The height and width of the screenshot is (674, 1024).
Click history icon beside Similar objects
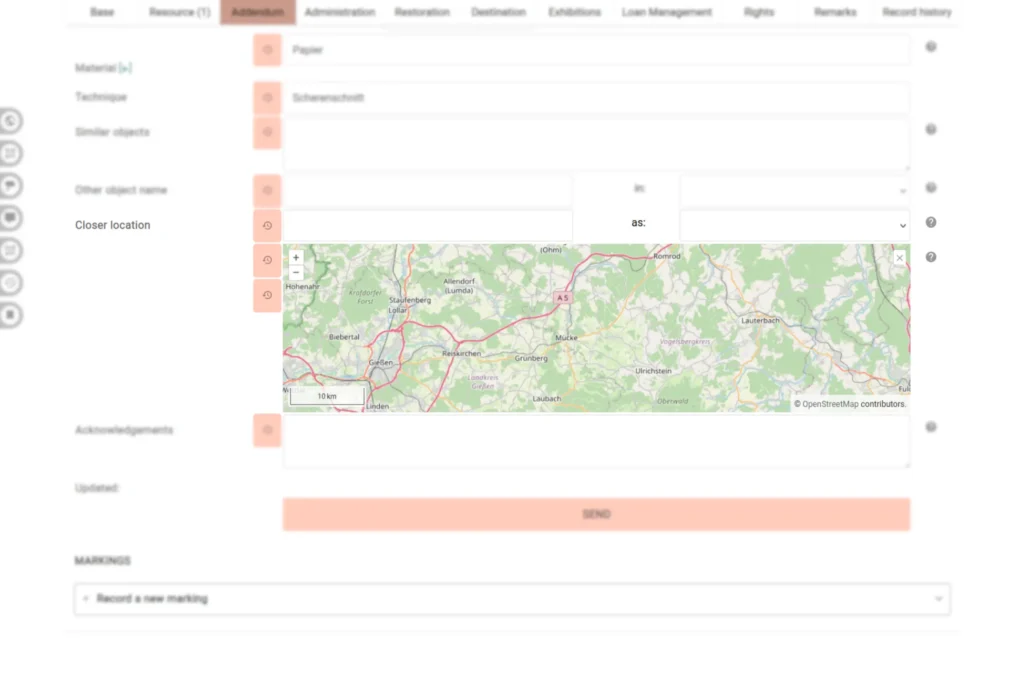coord(267,133)
